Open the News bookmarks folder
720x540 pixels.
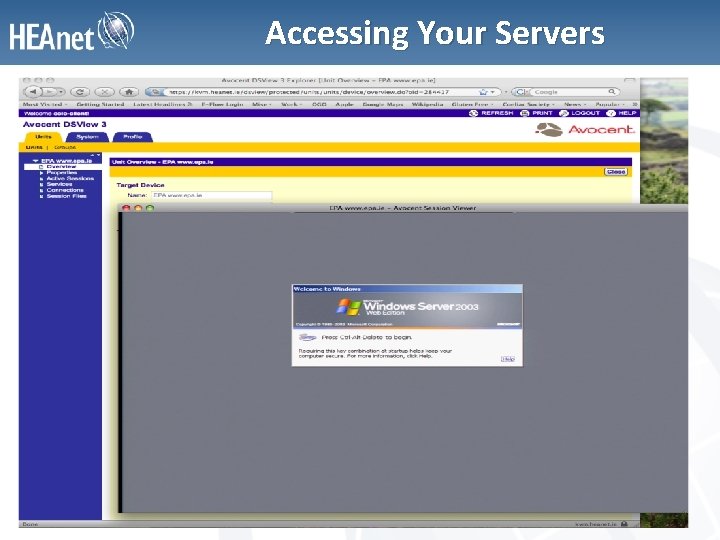575,105
